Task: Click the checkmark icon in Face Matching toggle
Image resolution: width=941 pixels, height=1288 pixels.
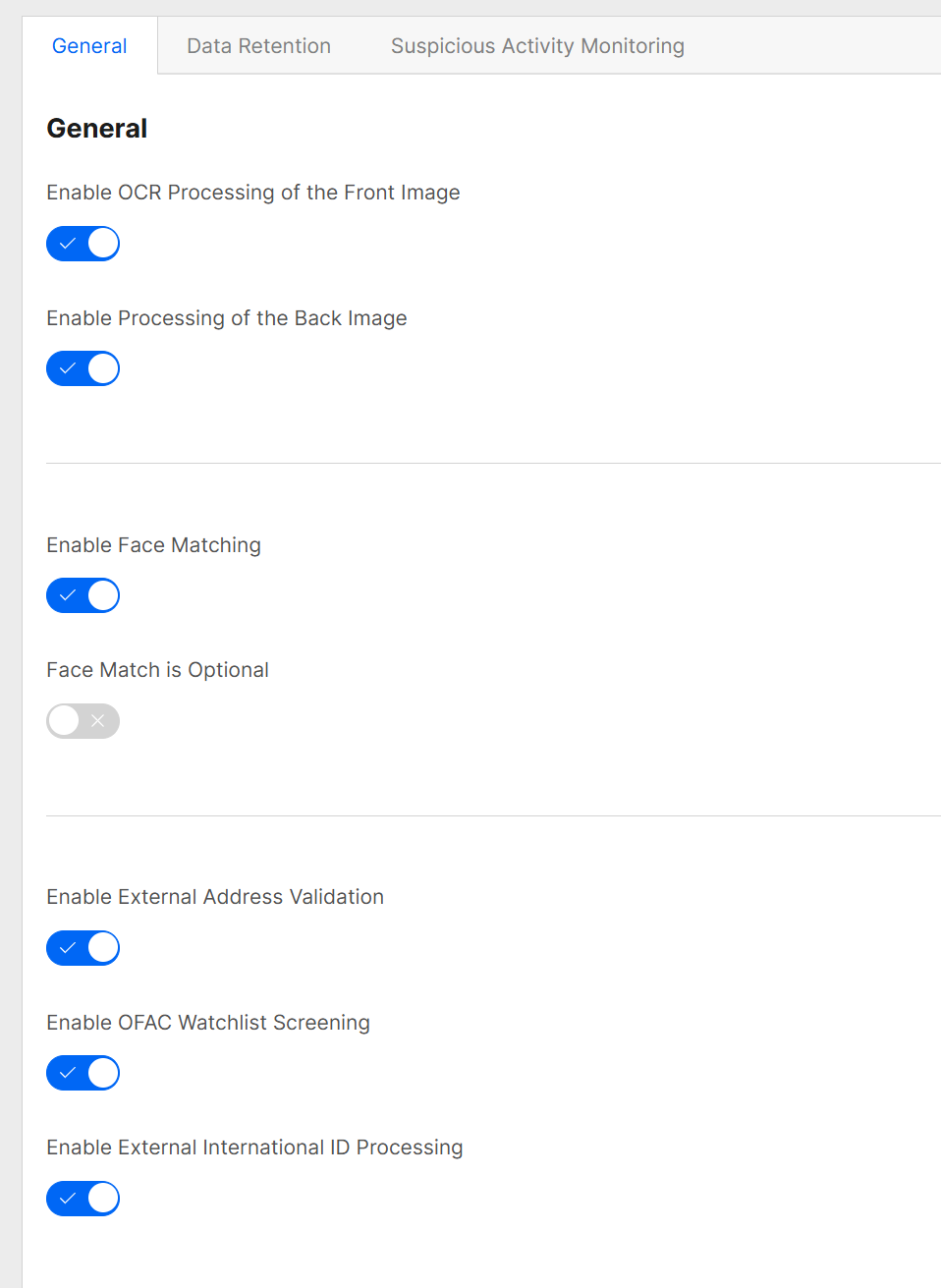Action: (x=67, y=595)
